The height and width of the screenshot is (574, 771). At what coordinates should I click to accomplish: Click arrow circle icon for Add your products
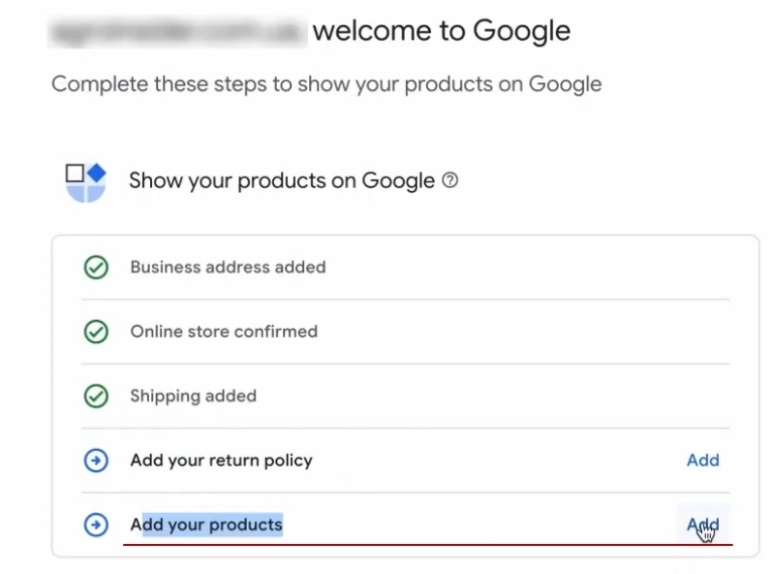pyautogui.click(x=96, y=525)
